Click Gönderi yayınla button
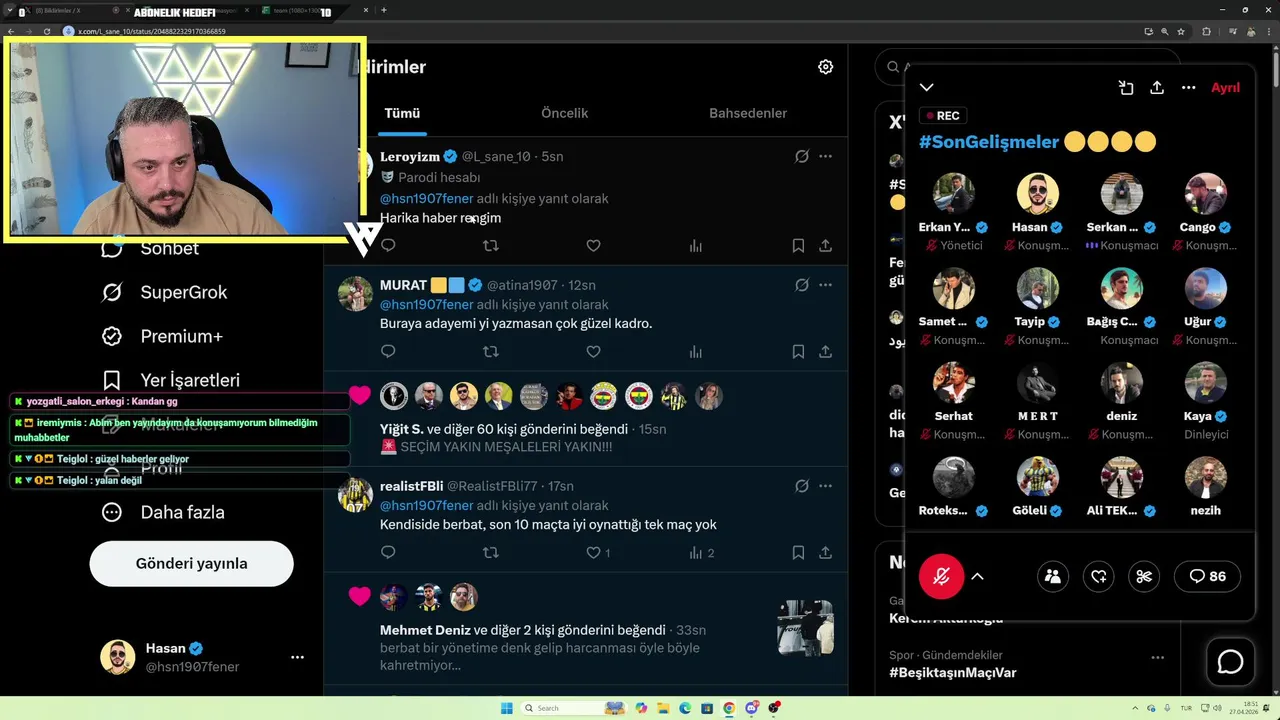Image resolution: width=1280 pixels, height=720 pixels. point(191,563)
